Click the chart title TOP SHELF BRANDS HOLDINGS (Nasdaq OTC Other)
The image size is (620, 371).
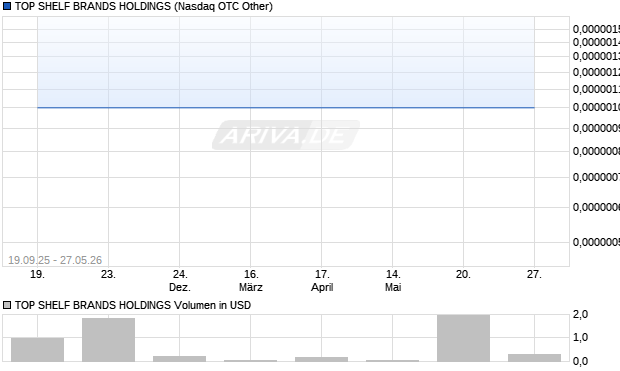click(x=144, y=6)
